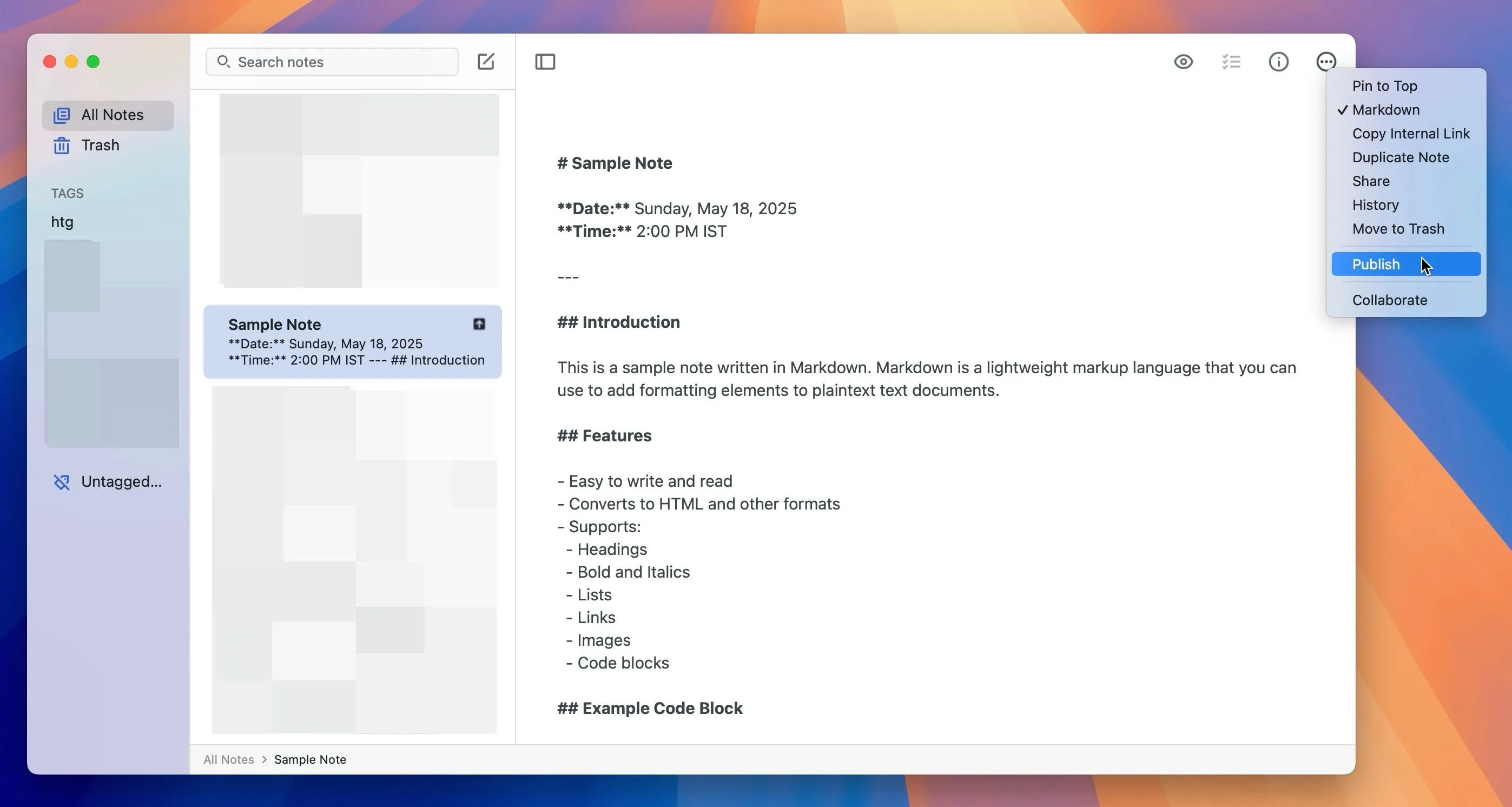
Task: Select the htg tag in the sidebar
Action: pos(62,222)
